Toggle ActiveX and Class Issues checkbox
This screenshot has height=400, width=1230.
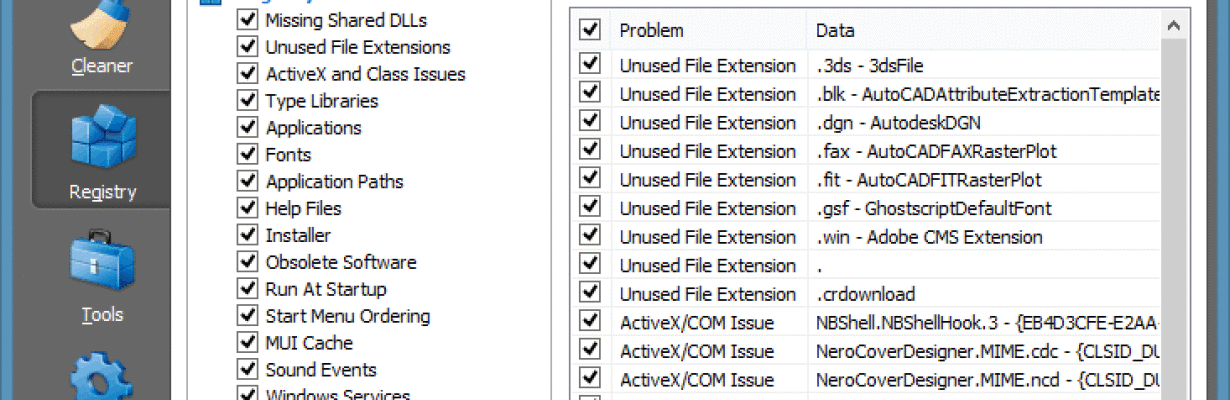coord(247,74)
